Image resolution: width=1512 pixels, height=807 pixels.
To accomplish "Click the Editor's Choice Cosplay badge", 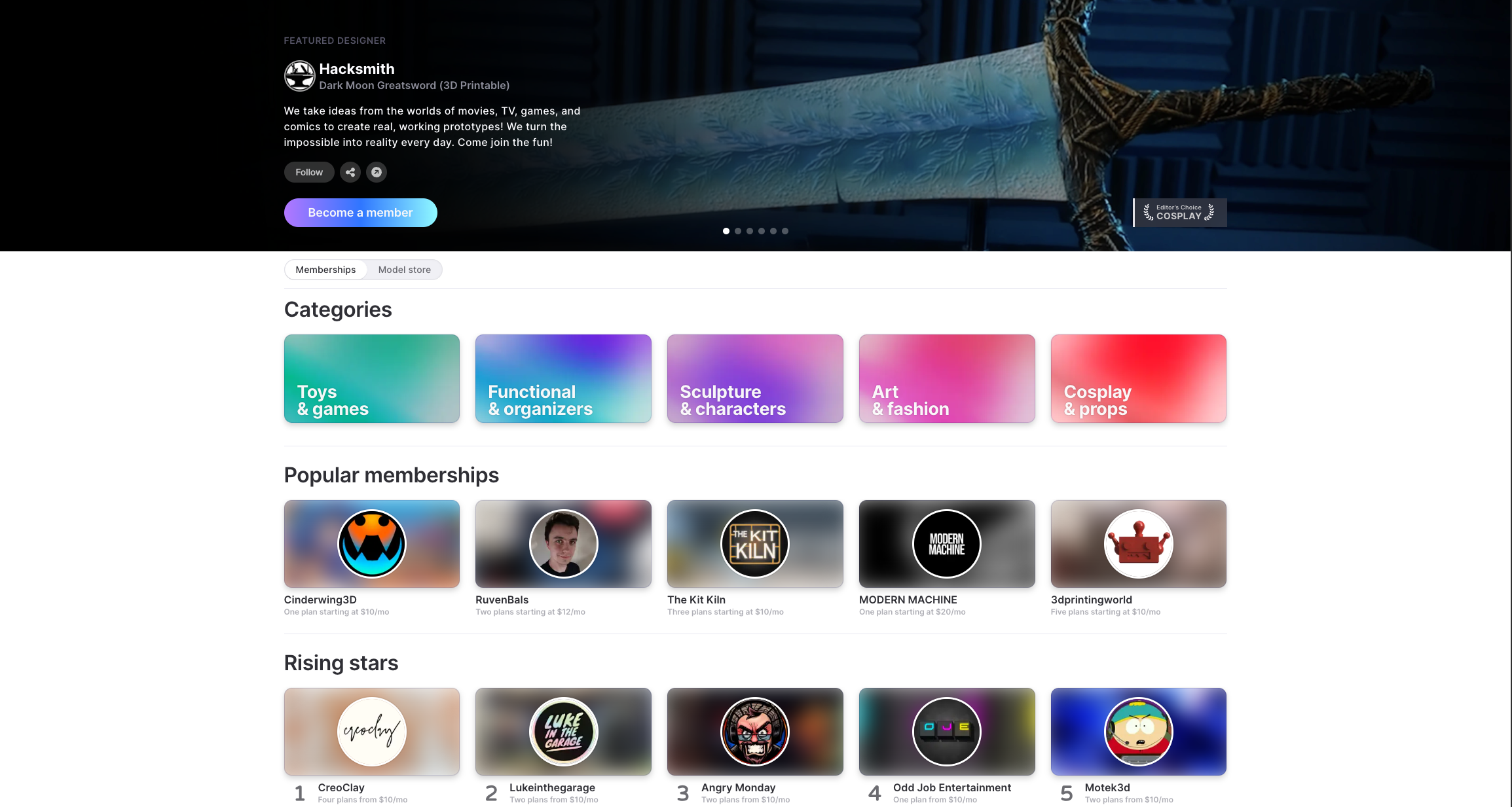I will click(1179, 212).
